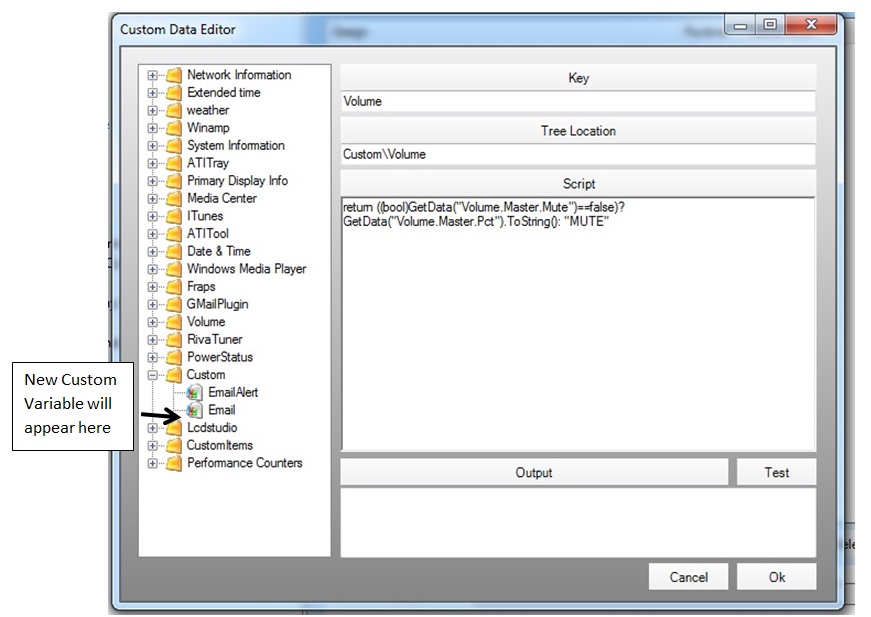871x617 pixels.
Task: Select the Date & Time tree label
Action: pyautogui.click(x=219, y=252)
